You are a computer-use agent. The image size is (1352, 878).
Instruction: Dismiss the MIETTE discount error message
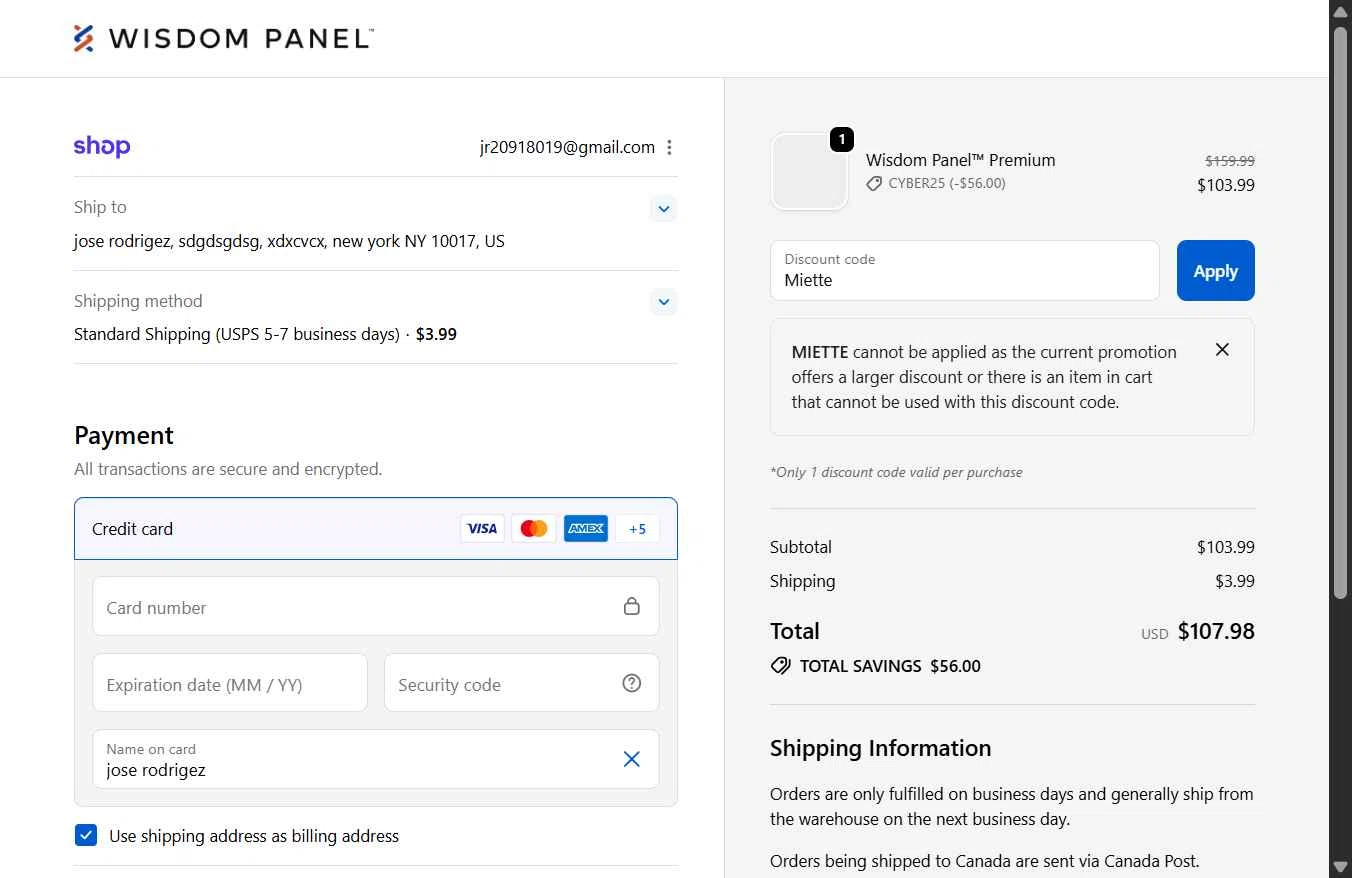[x=1222, y=350]
